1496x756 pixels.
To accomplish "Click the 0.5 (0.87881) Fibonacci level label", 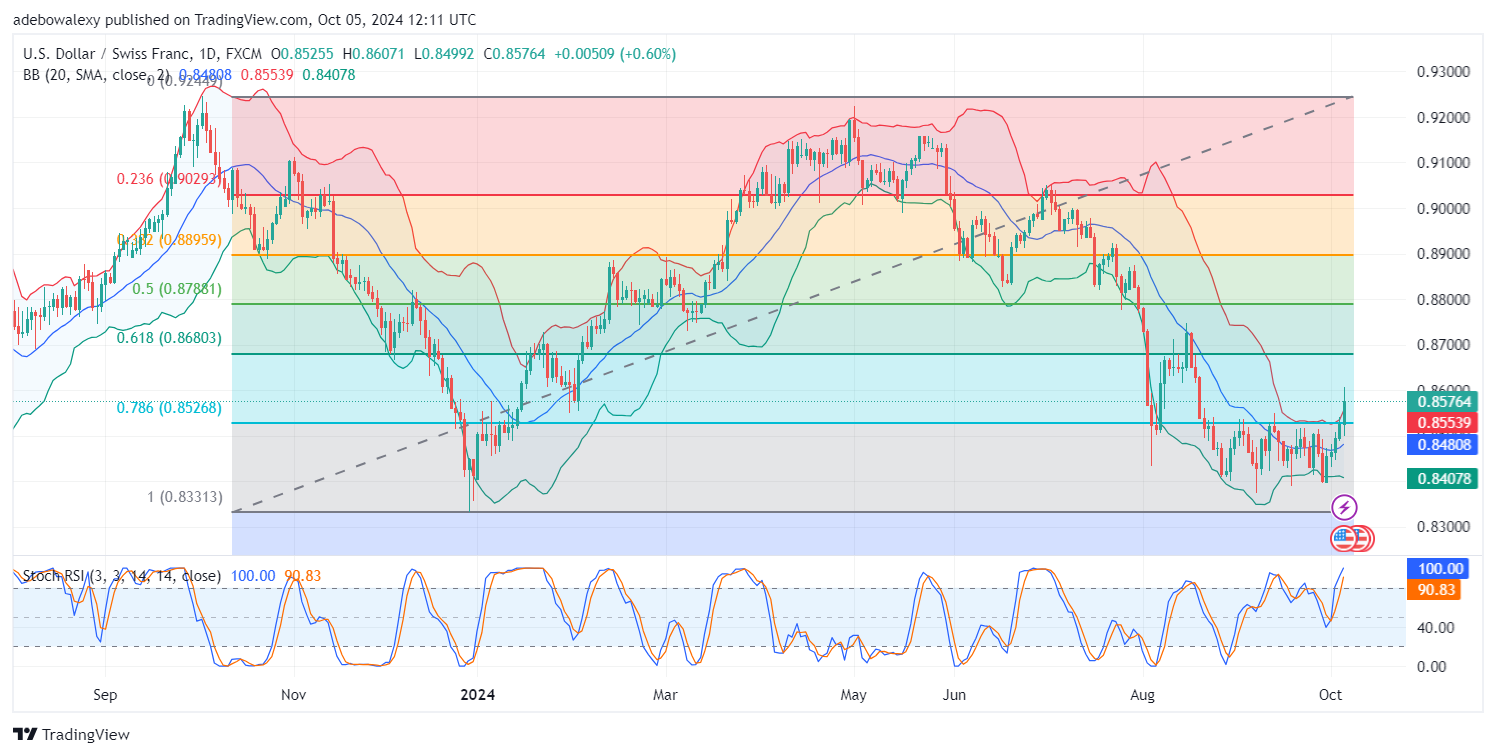I will click(177, 288).
